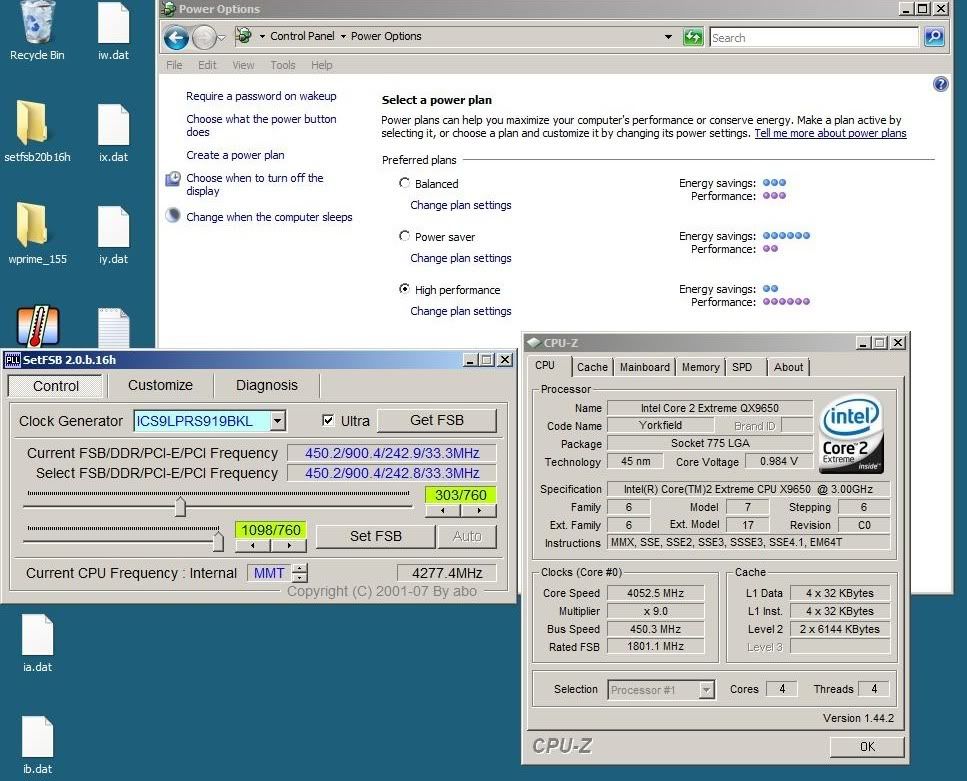Viewport: 967px width, 781px height.
Task: Switch to the Diagnosis tab in SetFSB
Action: pos(266,385)
